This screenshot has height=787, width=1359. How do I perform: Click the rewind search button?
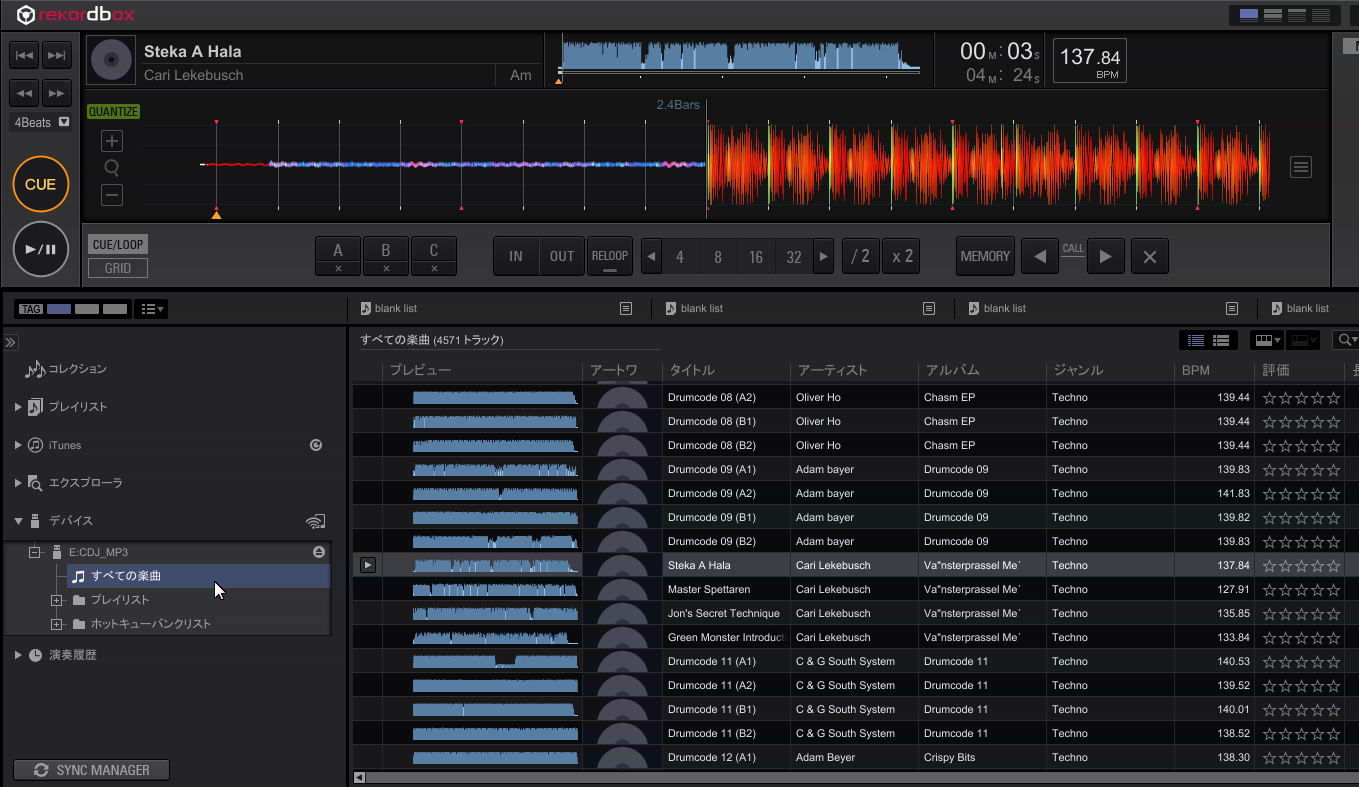click(25, 93)
